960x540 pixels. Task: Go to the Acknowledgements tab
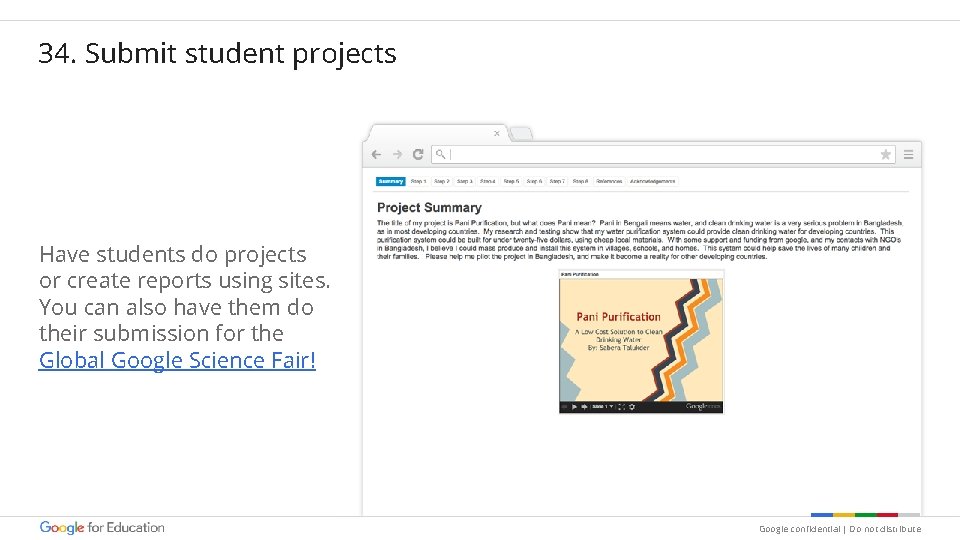[x=653, y=182]
